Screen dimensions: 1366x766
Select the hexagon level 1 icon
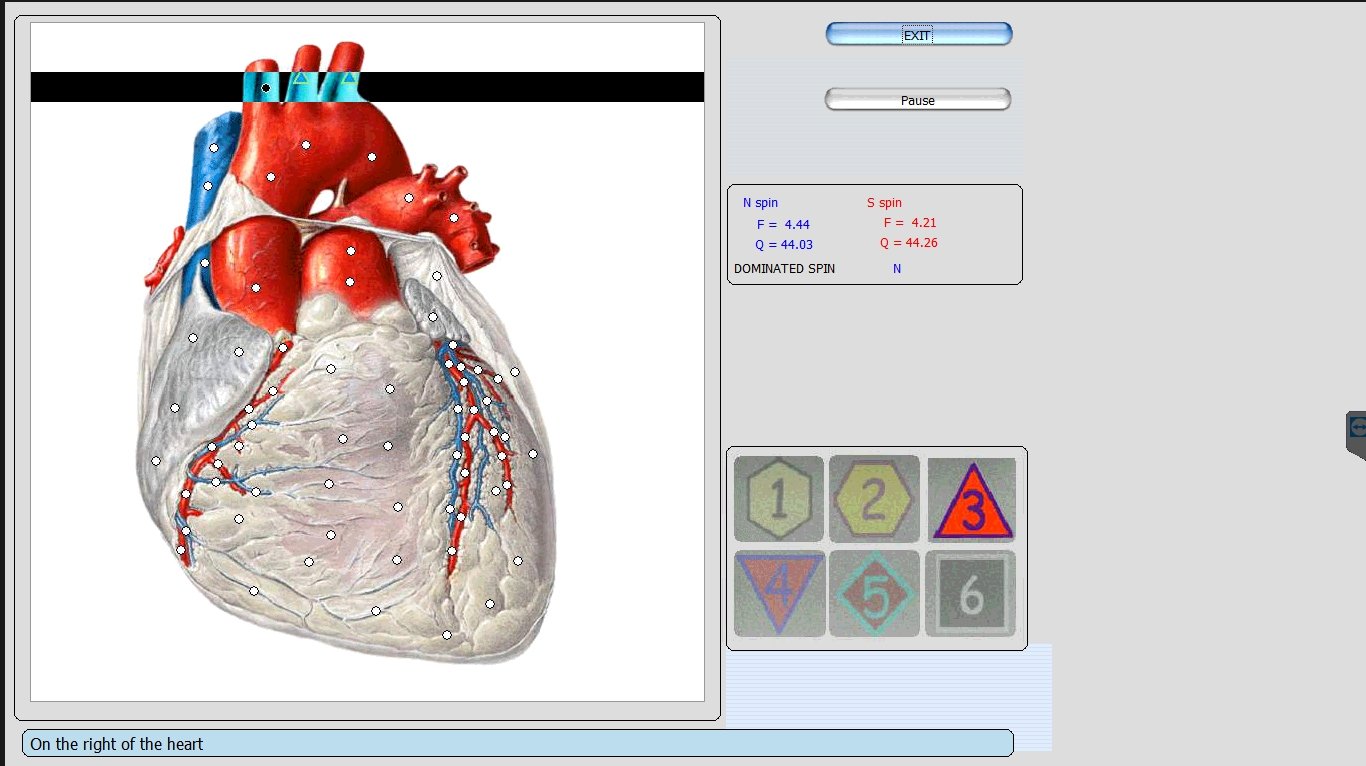click(779, 499)
